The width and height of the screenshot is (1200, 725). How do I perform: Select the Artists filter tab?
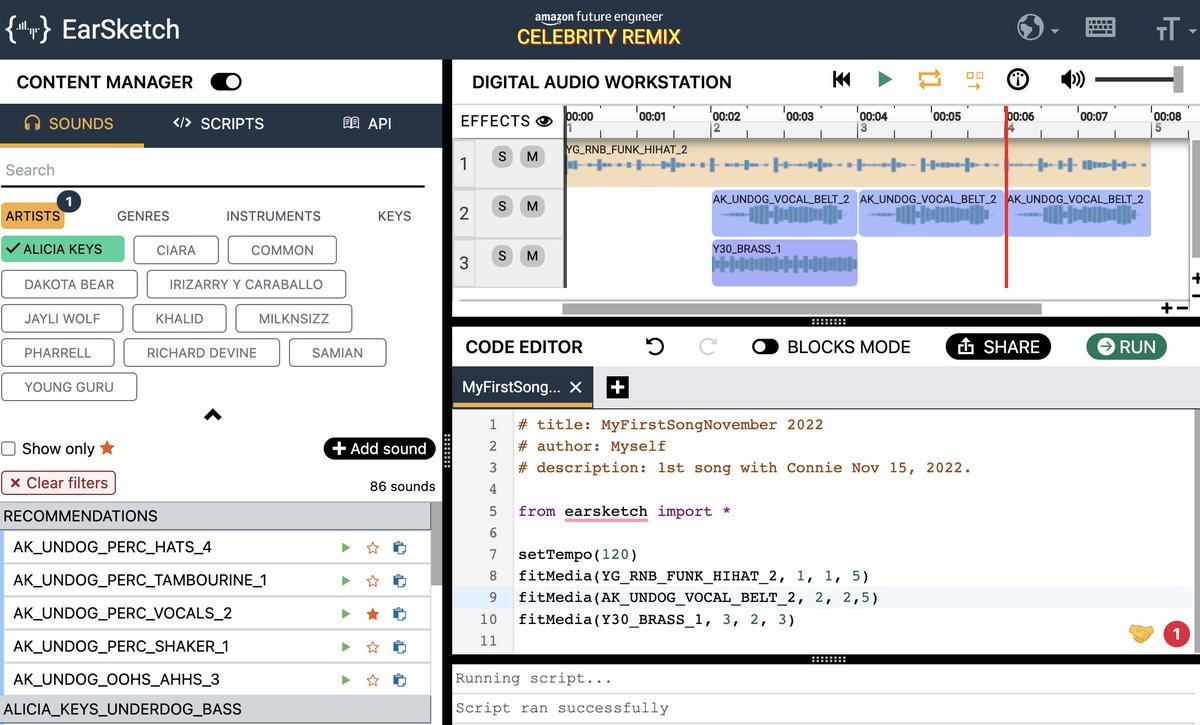32,216
